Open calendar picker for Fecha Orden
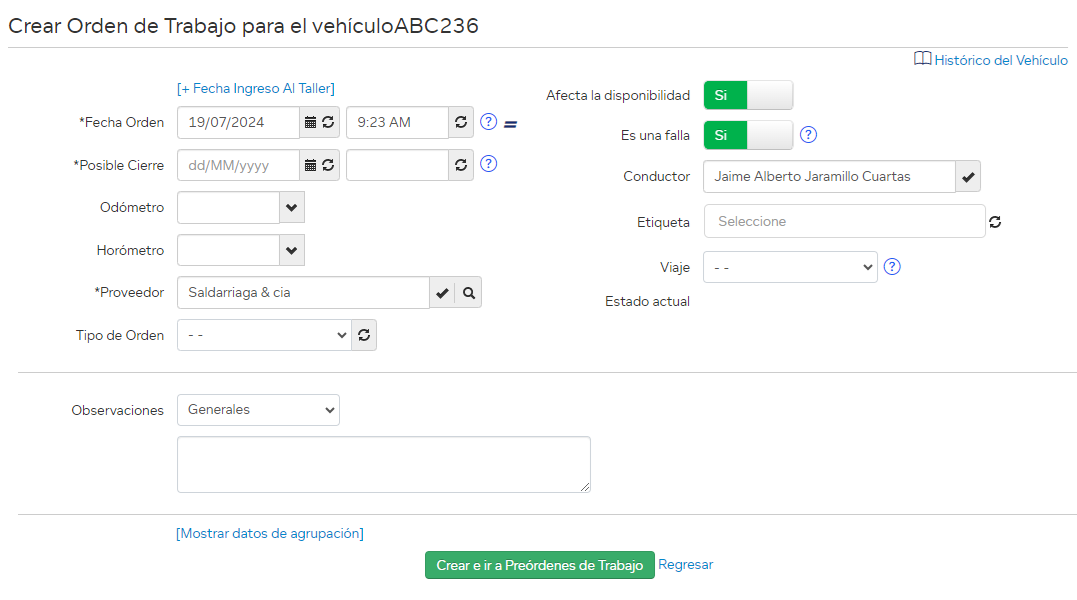 (310, 122)
